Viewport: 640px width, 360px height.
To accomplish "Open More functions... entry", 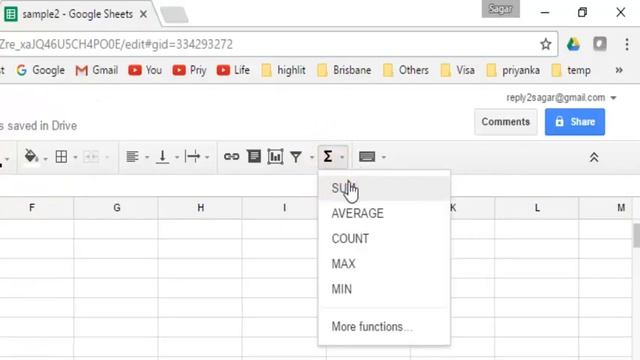I will 384,327.
